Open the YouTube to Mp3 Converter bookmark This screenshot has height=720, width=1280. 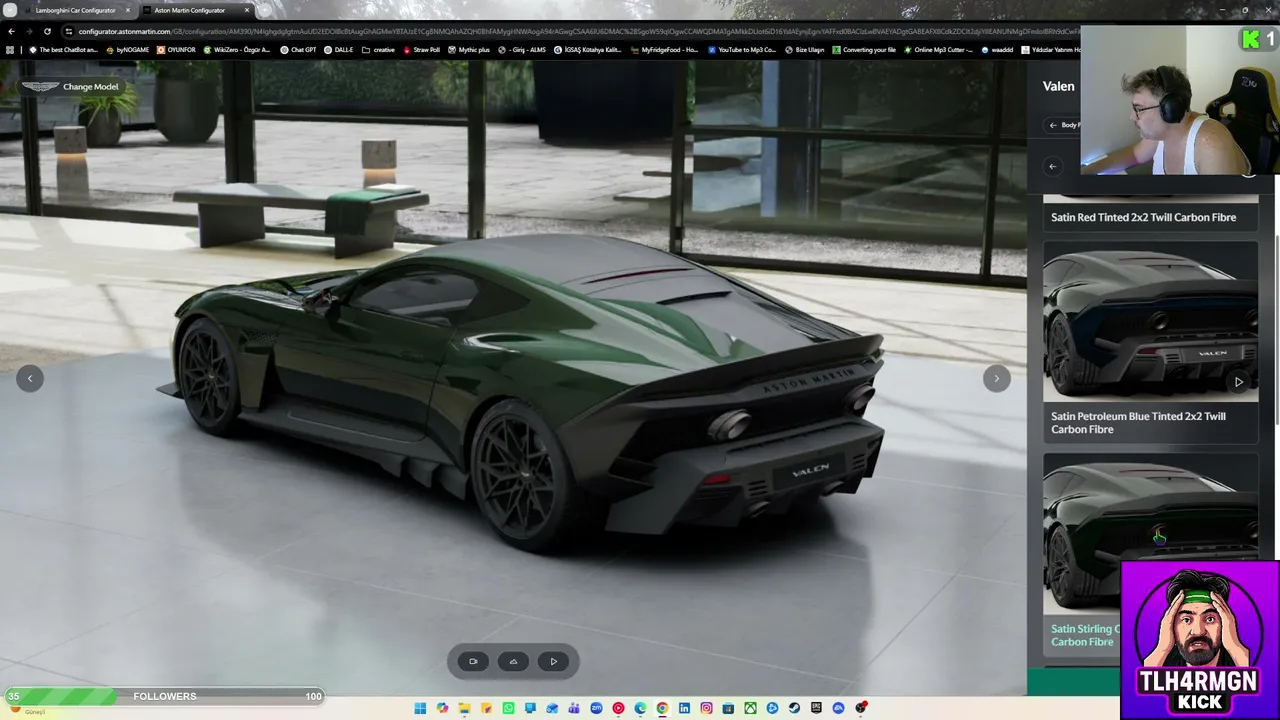[741, 50]
